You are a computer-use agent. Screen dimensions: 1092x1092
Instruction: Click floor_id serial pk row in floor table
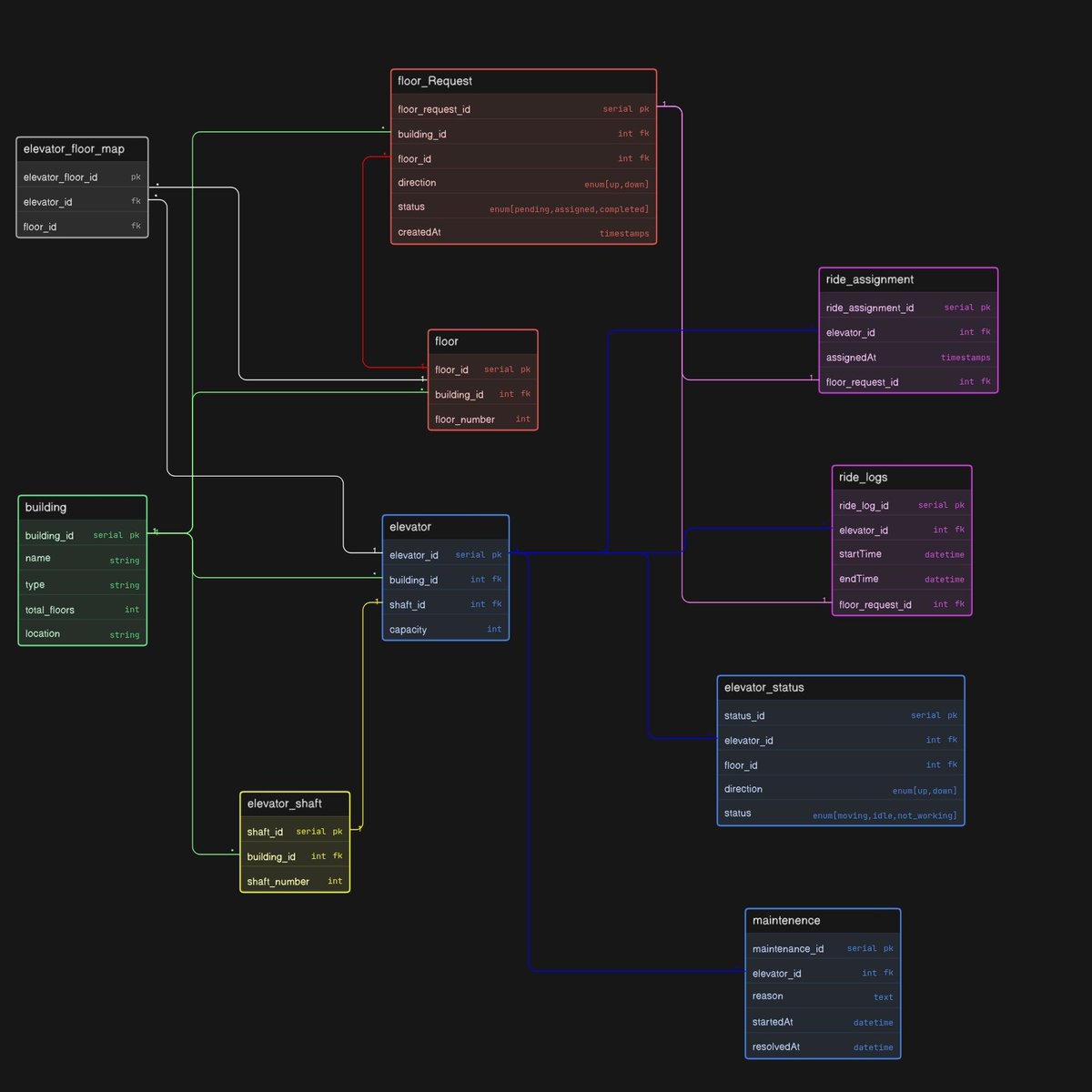pos(483,369)
